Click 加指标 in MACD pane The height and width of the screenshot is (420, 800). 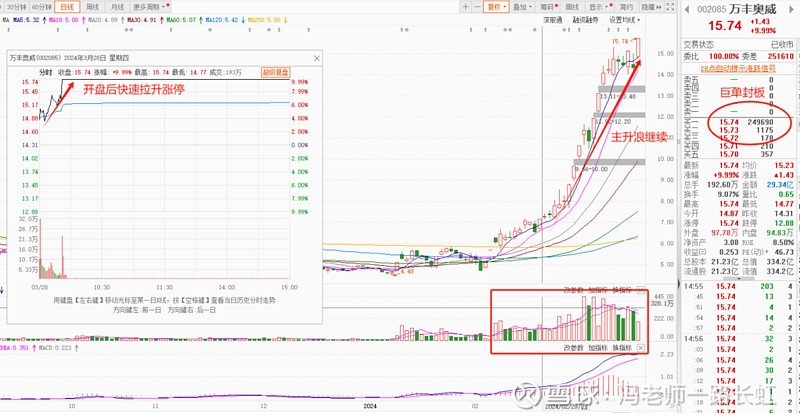[x=597, y=348]
